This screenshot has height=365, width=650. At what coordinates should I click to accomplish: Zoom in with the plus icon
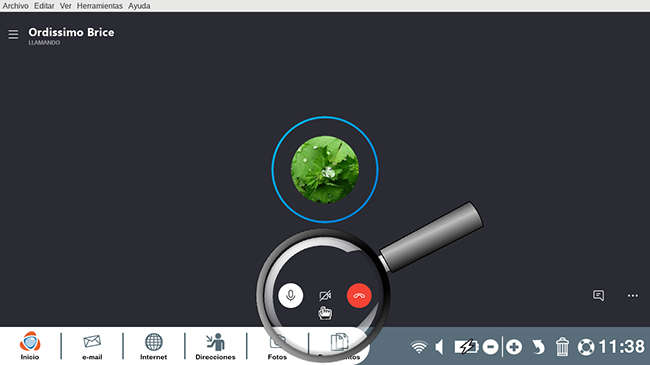(x=514, y=347)
